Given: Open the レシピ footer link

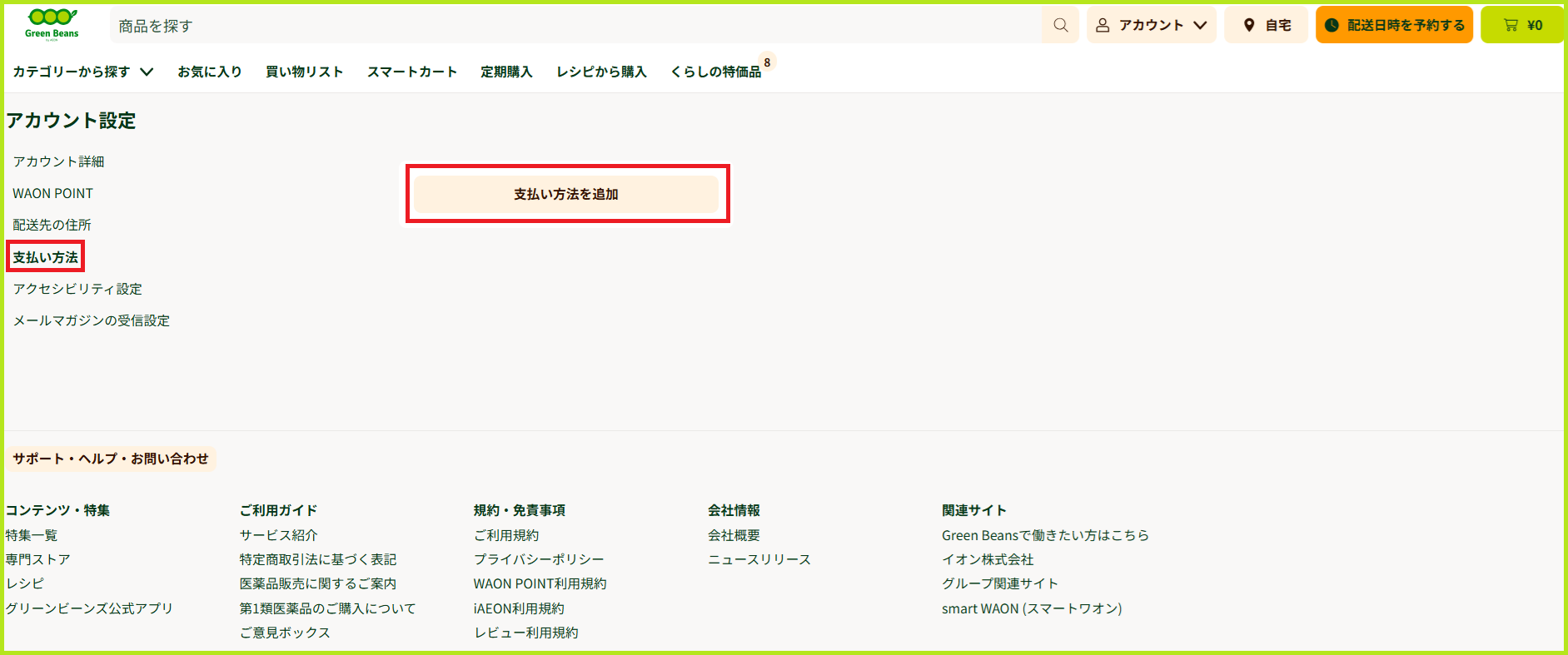Looking at the screenshot, I should tap(24, 583).
